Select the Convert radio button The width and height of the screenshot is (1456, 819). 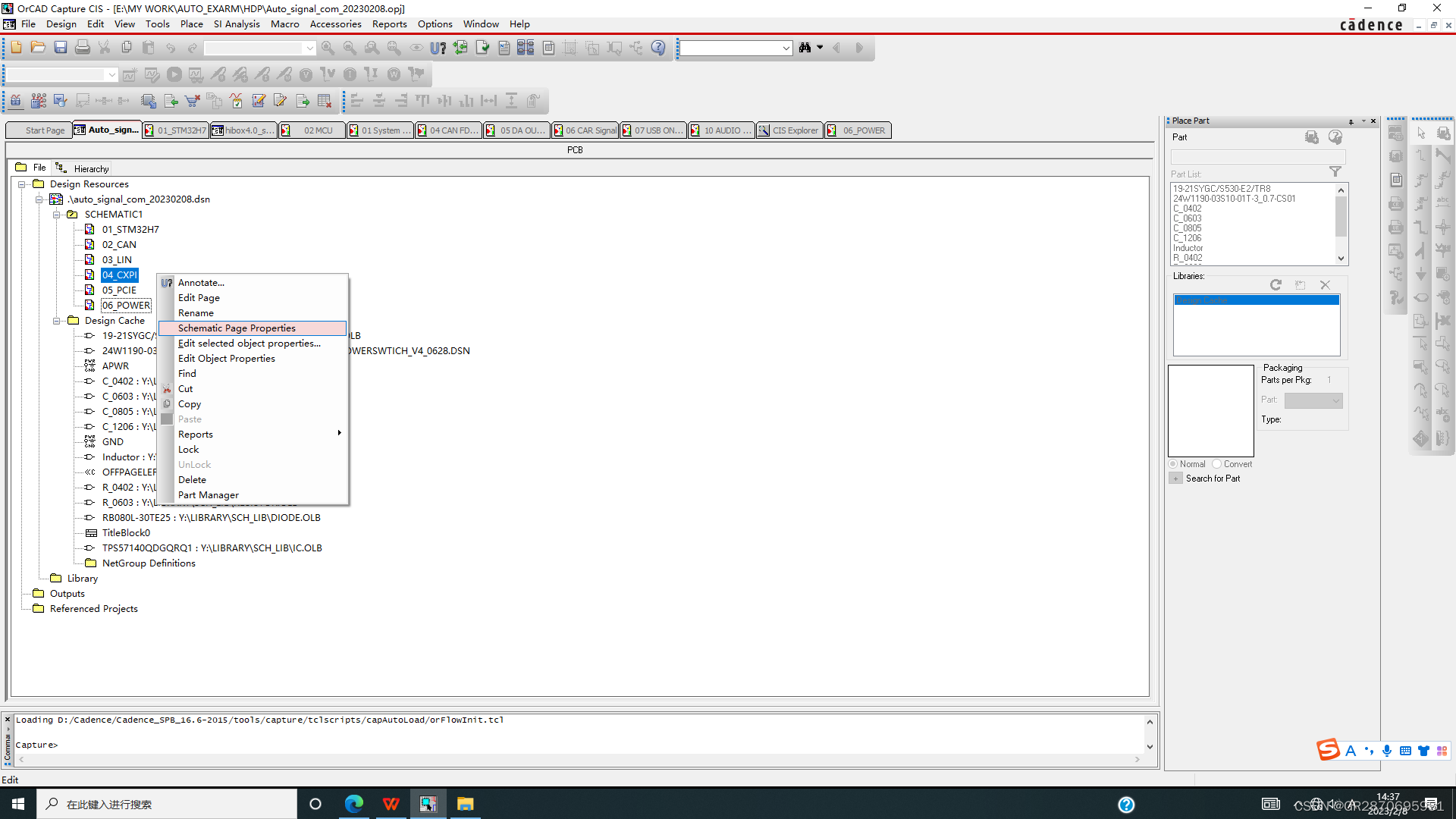(x=1217, y=464)
